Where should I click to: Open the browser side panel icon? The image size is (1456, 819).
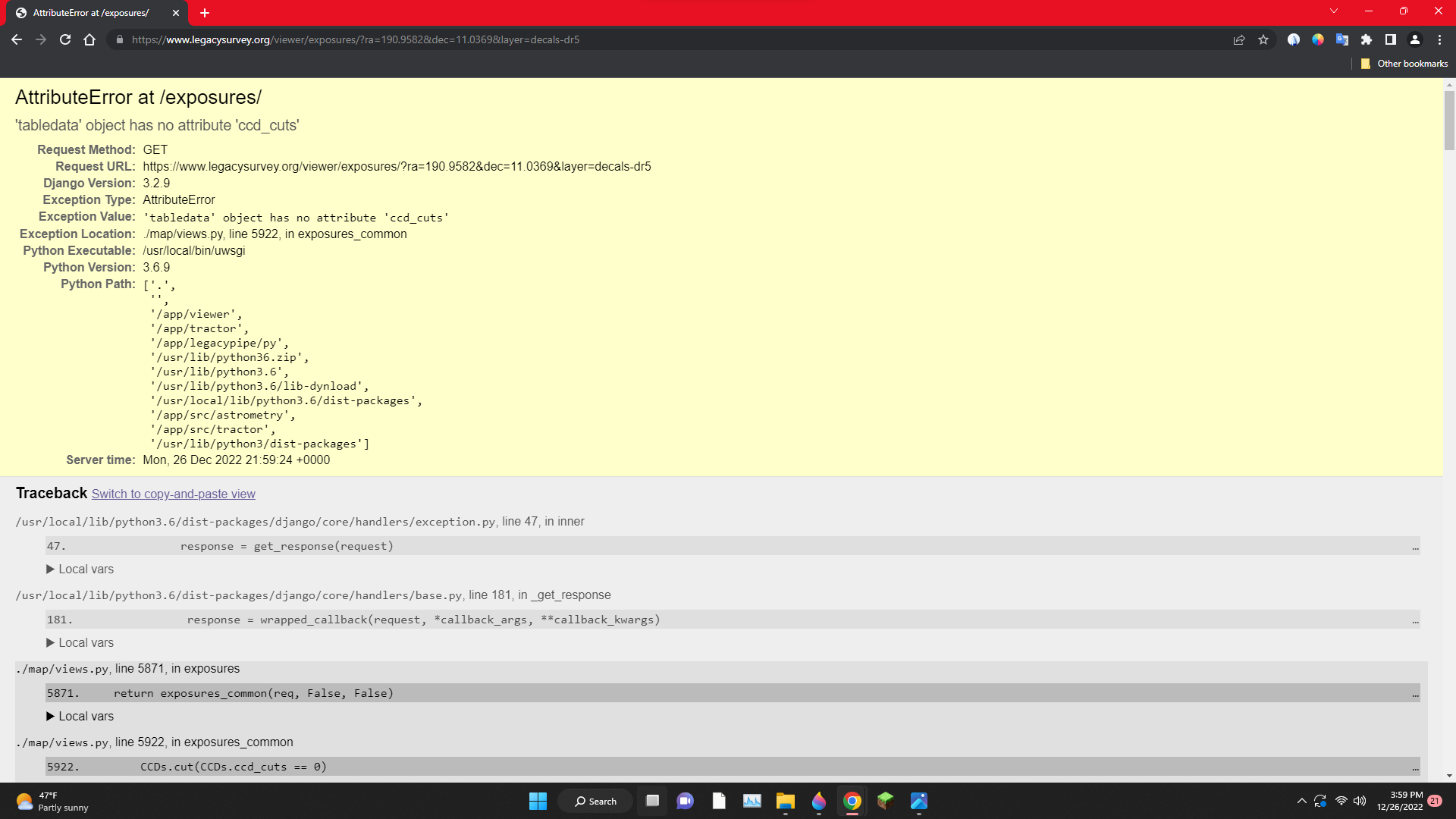coord(1391,39)
